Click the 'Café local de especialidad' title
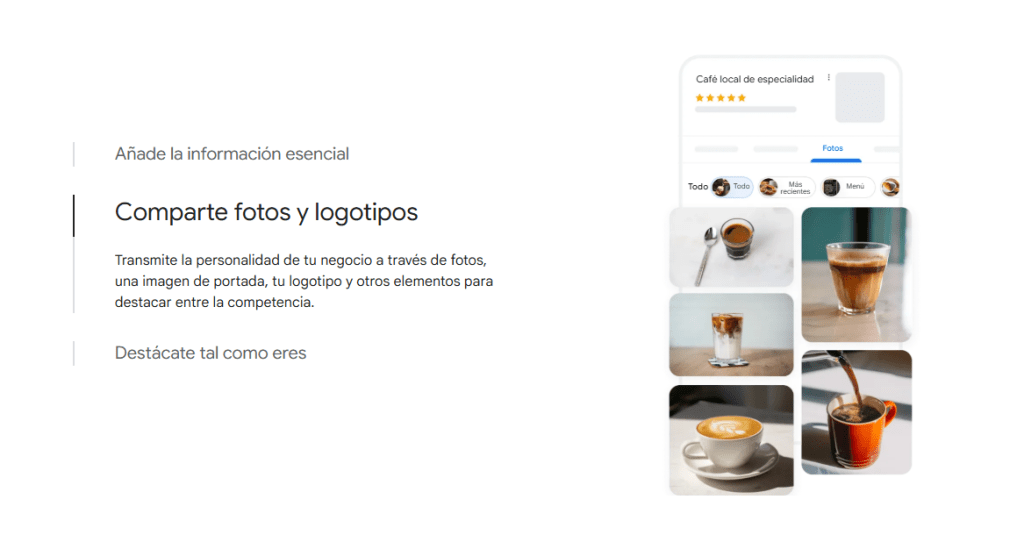The image size is (1024, 535). point(755,79)
